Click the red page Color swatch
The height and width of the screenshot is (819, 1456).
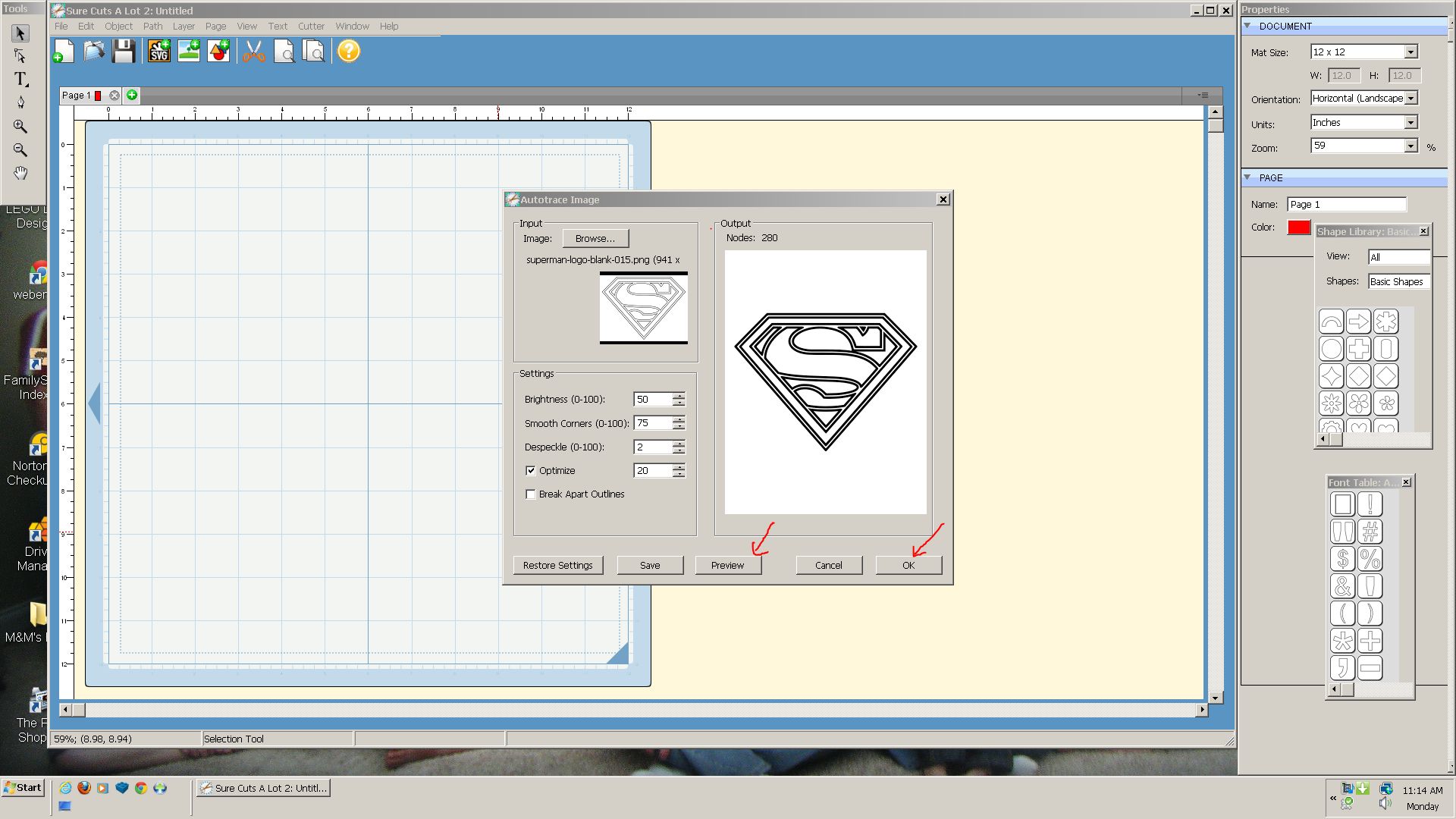[1299, 227]
